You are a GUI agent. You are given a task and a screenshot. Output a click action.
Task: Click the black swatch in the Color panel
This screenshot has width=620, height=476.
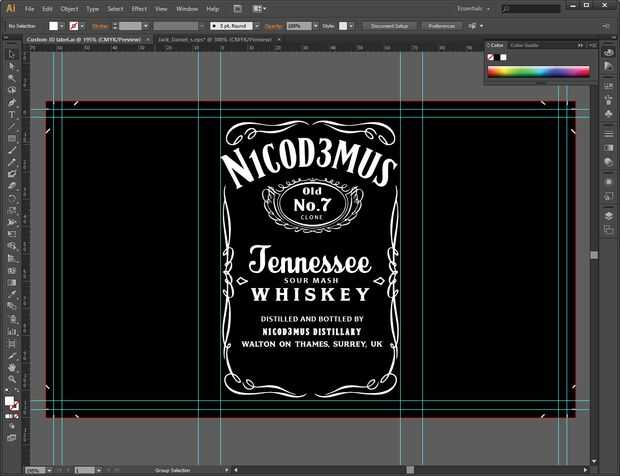pyautogui.click(x=497, y=57)
